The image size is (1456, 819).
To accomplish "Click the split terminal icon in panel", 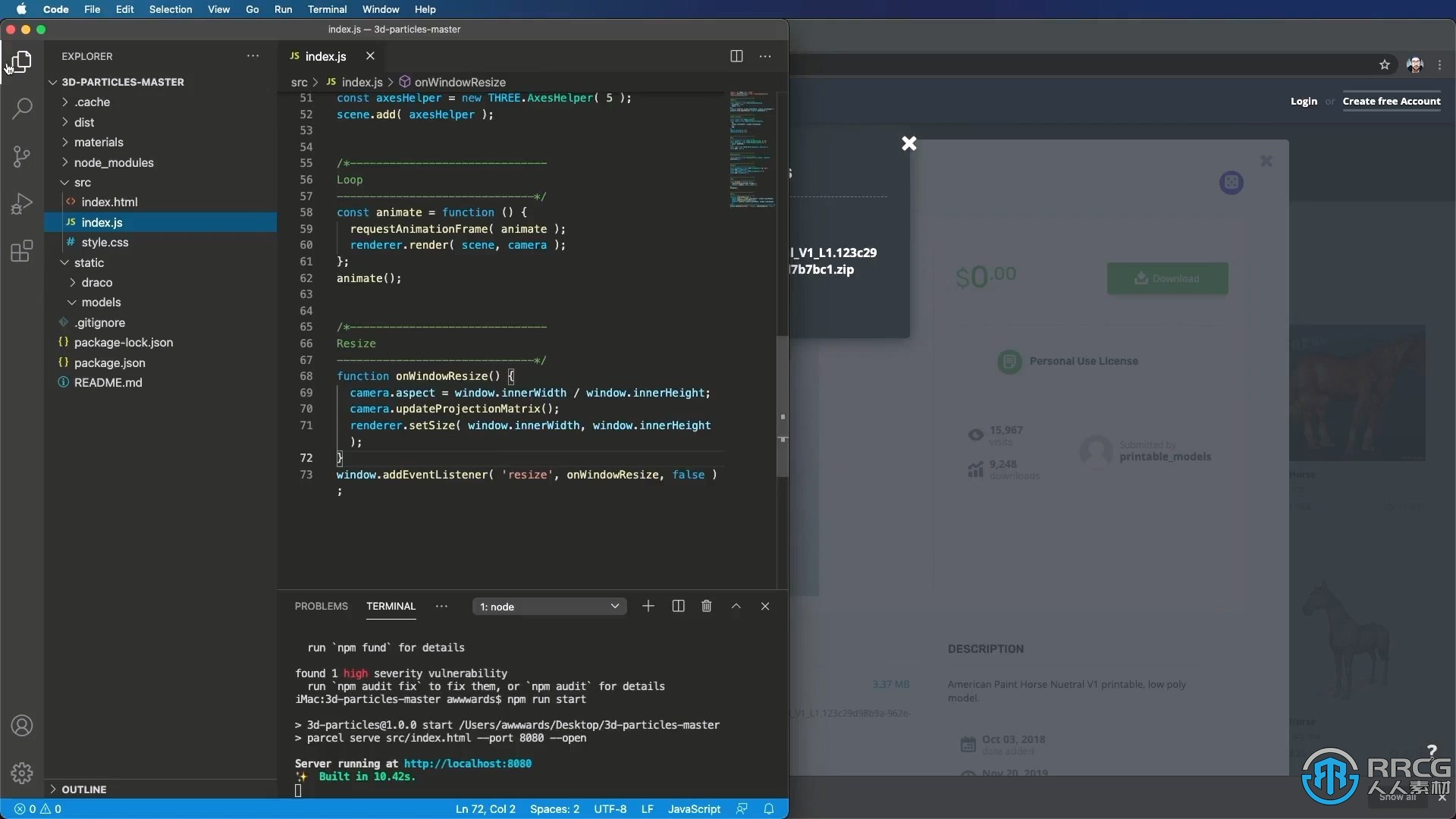I will pyautogui.click(x=677, y=605).
